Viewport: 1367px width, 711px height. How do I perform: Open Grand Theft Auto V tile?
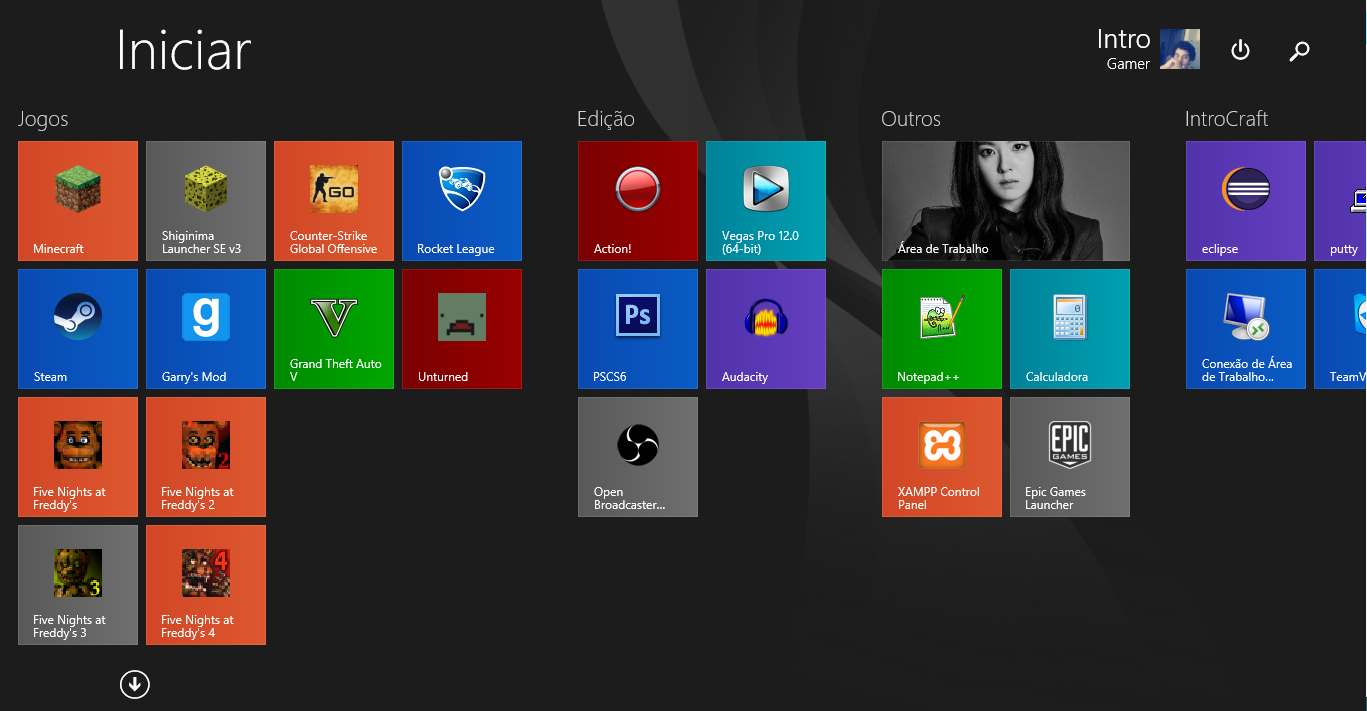pyautogui.click(x=334, y=329)
